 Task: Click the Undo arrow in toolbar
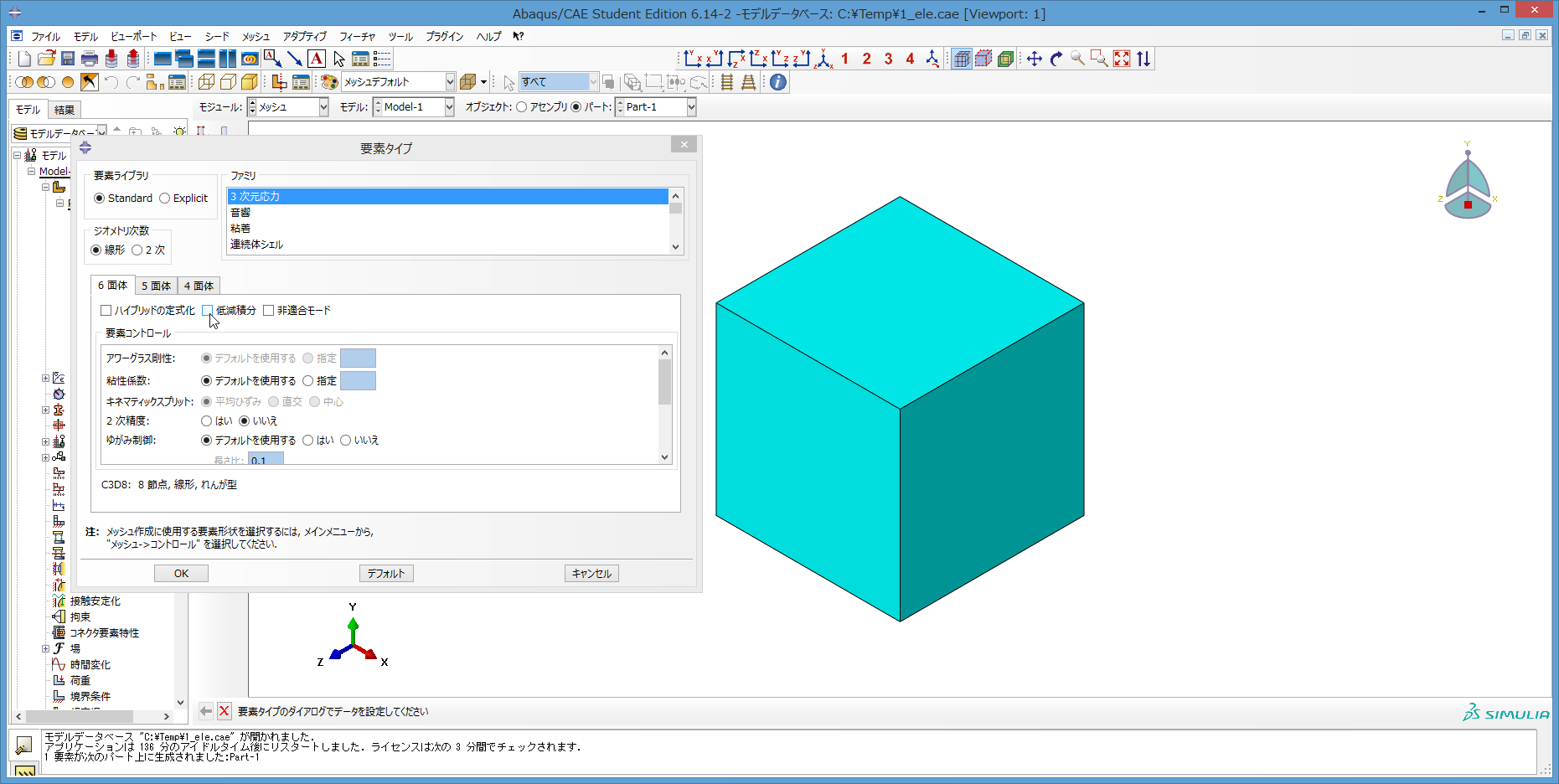(x=111, y=82)
